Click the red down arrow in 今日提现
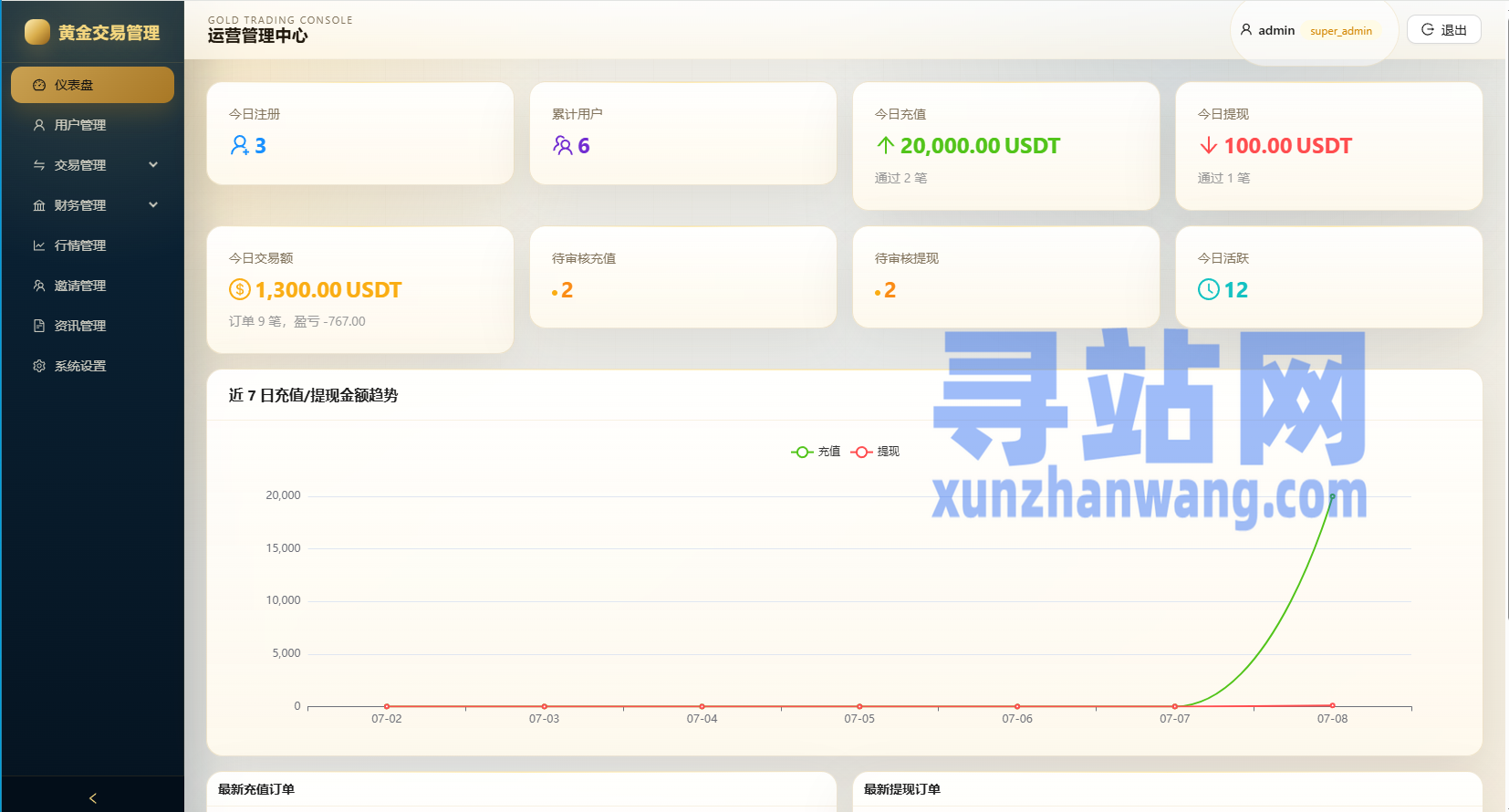1509x812 pixels. [x=1208, y=145]
